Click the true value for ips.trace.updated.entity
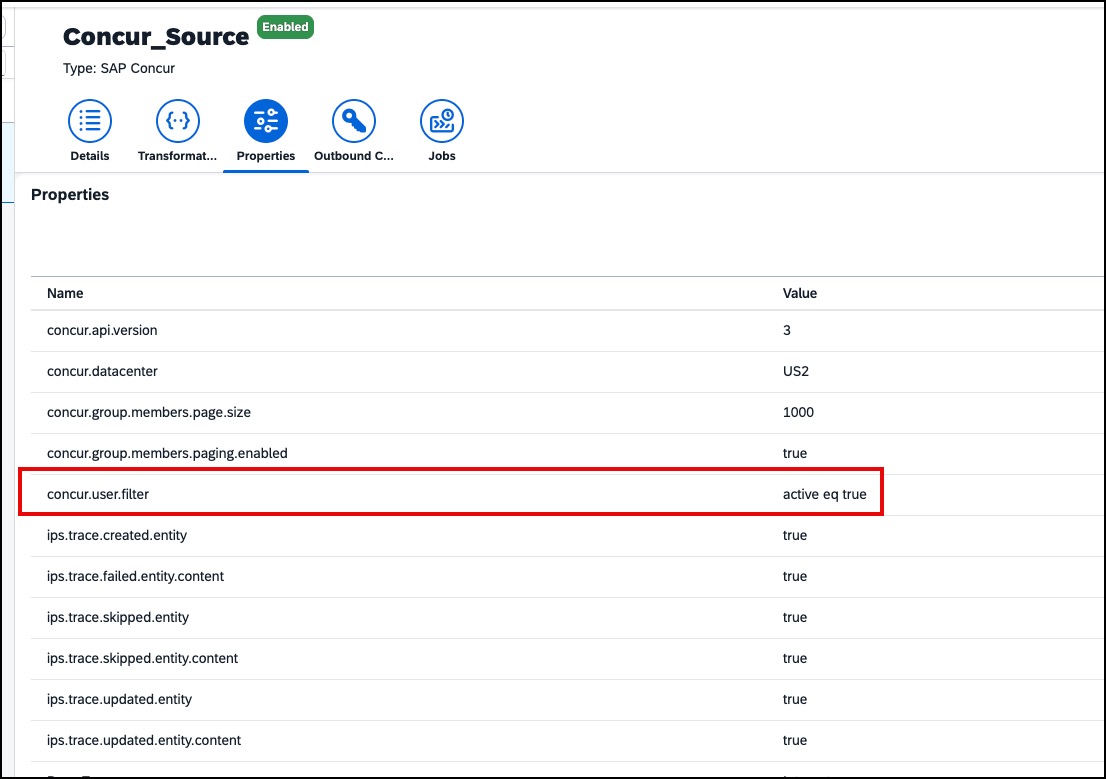 coord(795,699)
